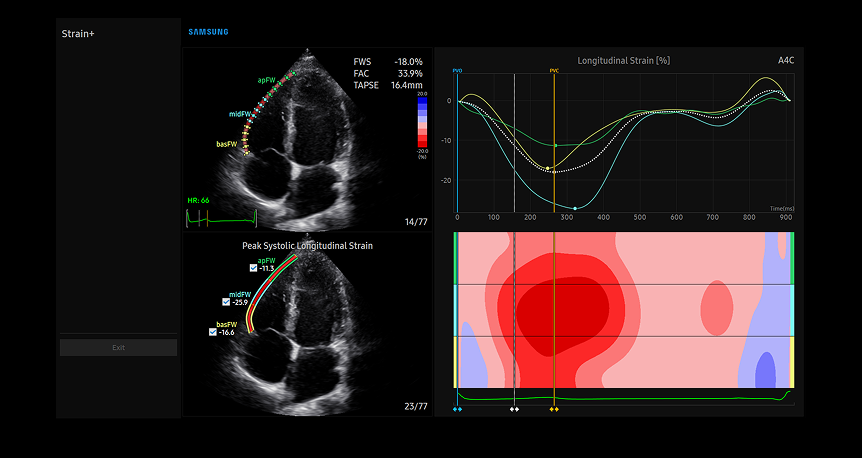Click the 23/77 frame counter

pos(416,406)
